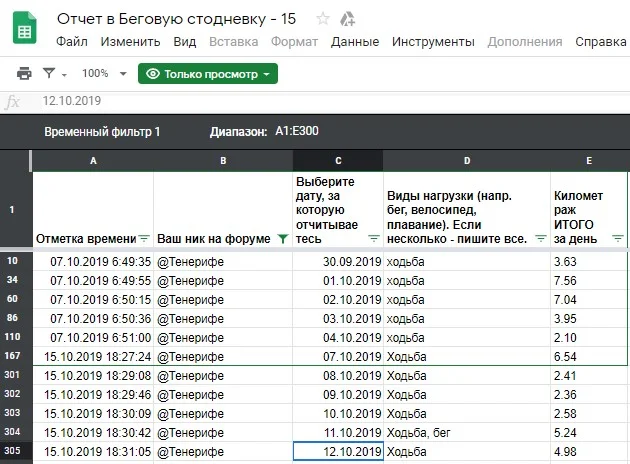Click date cell 08.10.2019

[x=338, y=376]
